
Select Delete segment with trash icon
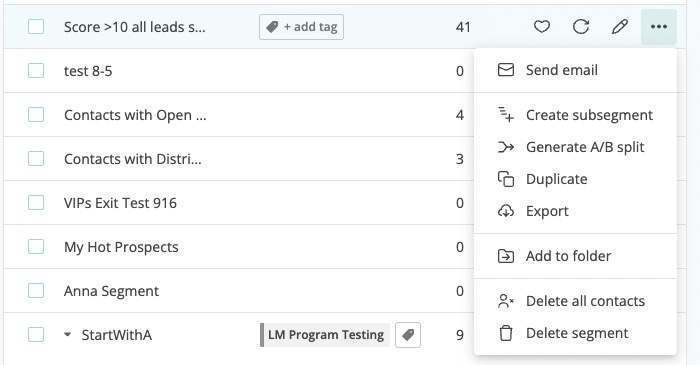575,333
